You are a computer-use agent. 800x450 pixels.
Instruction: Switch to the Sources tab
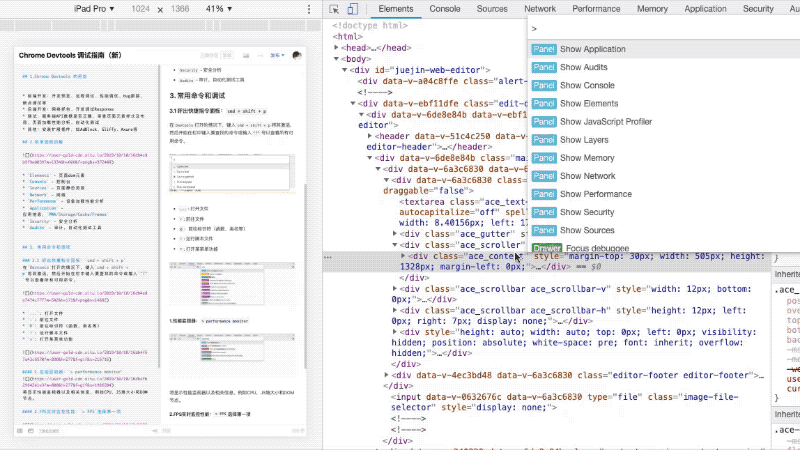pos(492,9)
